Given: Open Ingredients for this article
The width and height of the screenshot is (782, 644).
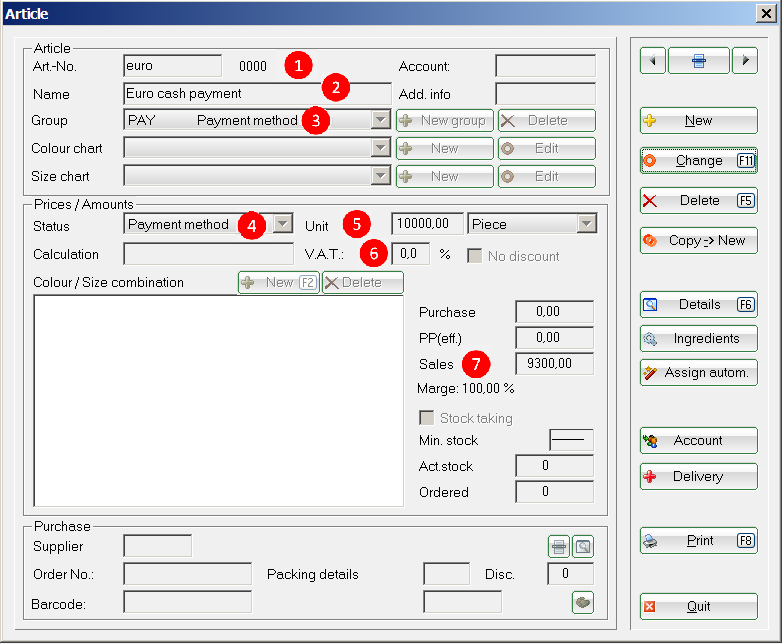Looking at the screenshot, I should pos(698,339).
